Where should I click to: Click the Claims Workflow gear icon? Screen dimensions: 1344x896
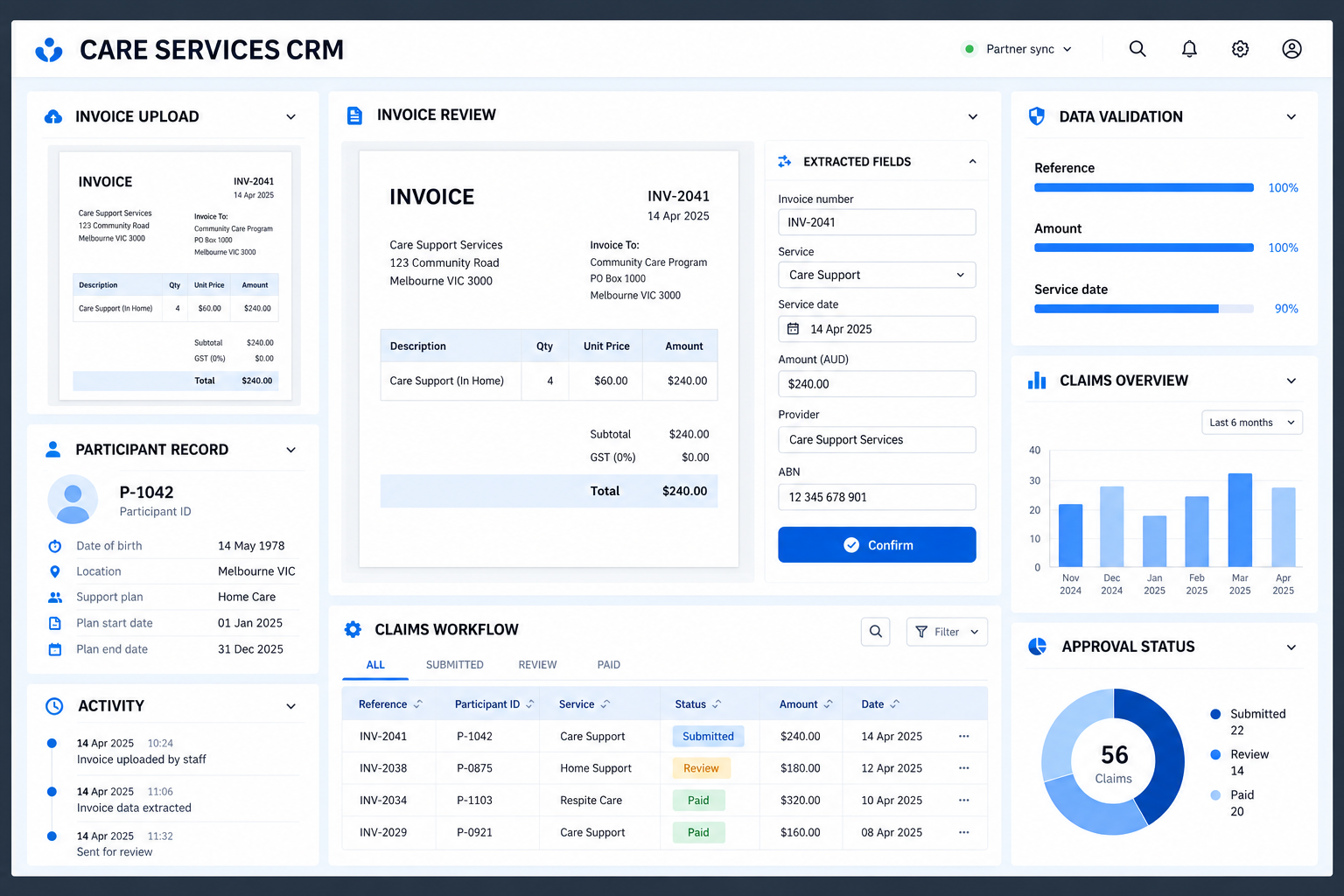pos(353,629)
